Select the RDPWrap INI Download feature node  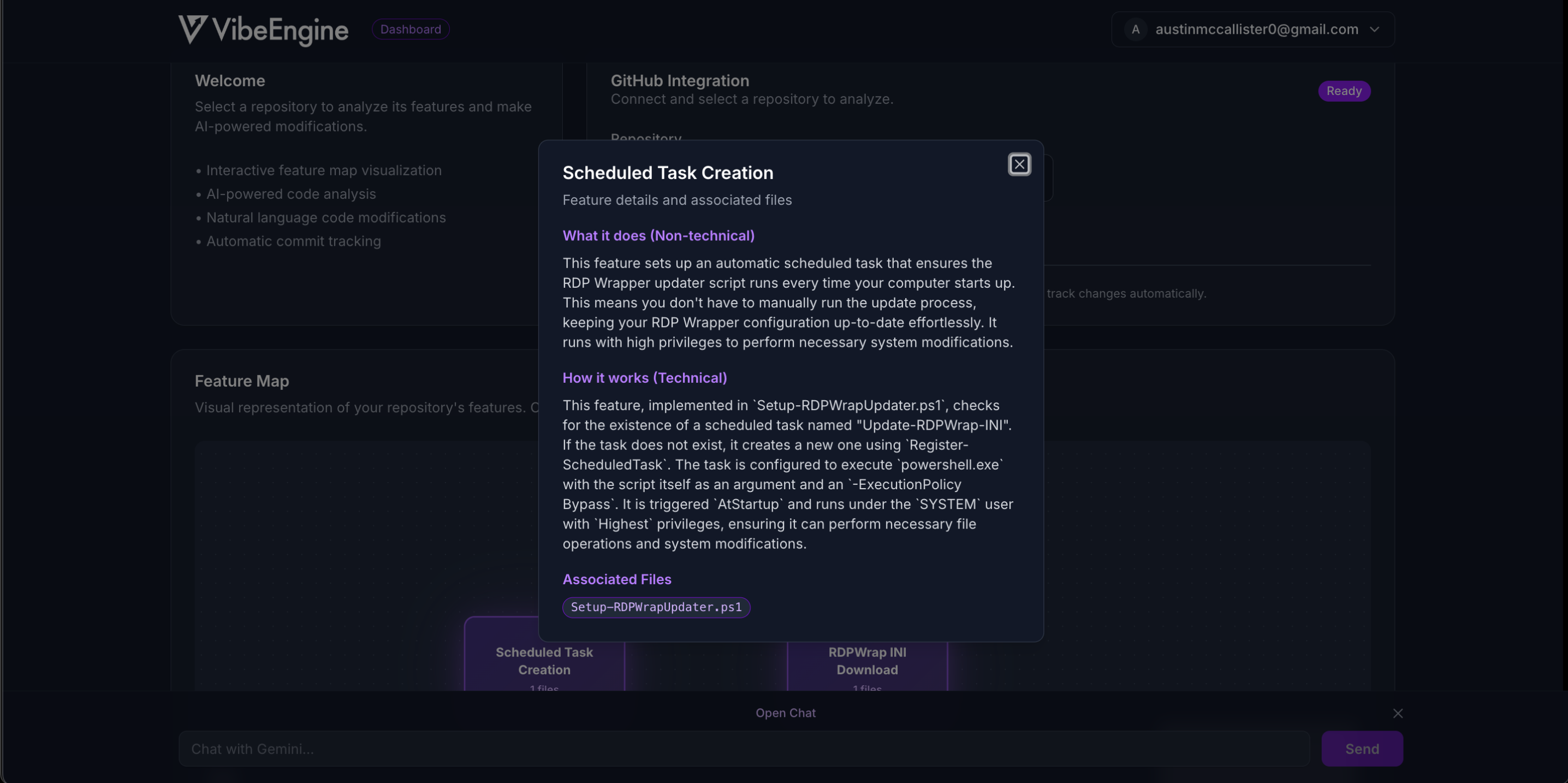867,661
